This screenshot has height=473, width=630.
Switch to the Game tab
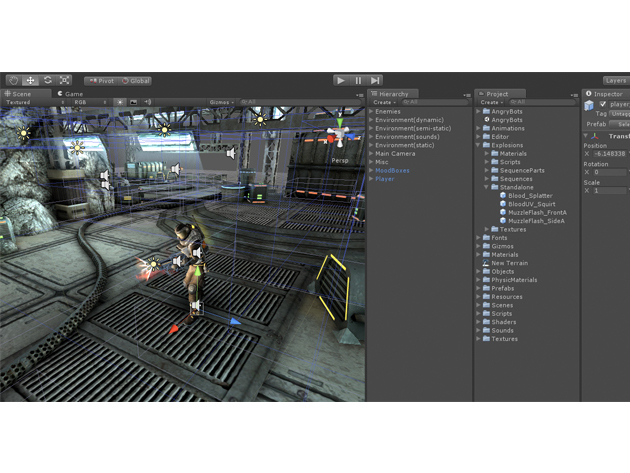coord(70,94)
